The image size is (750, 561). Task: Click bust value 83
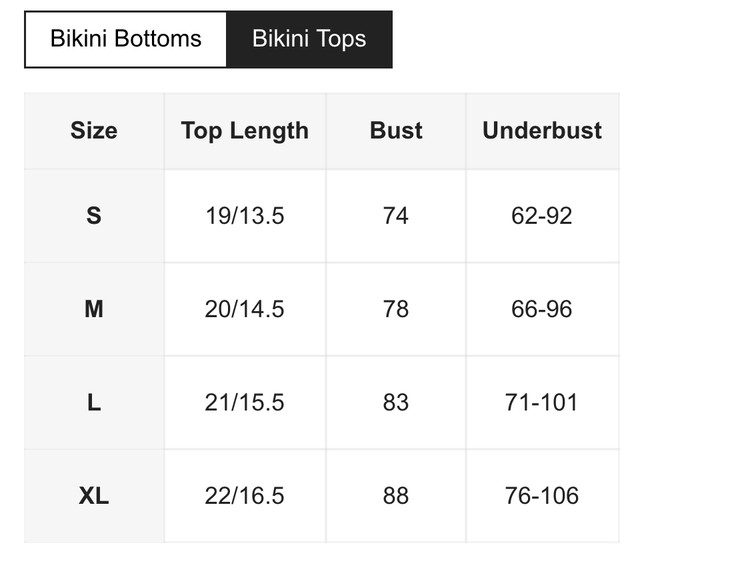tap(396, 402)
